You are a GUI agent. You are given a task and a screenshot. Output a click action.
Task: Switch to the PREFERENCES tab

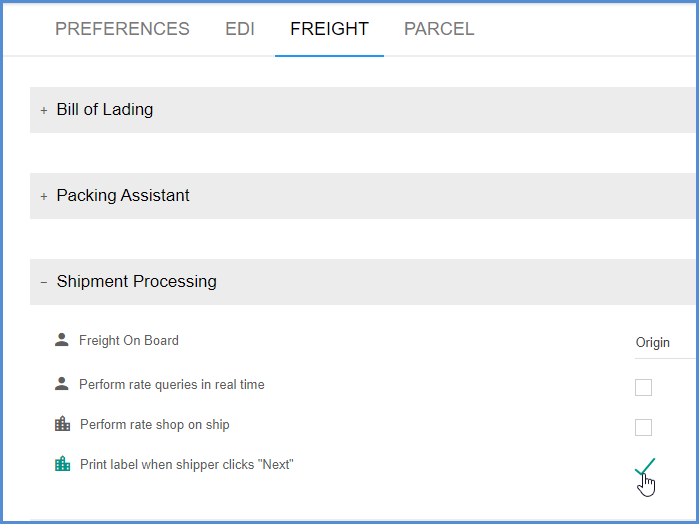pos(122,29)
